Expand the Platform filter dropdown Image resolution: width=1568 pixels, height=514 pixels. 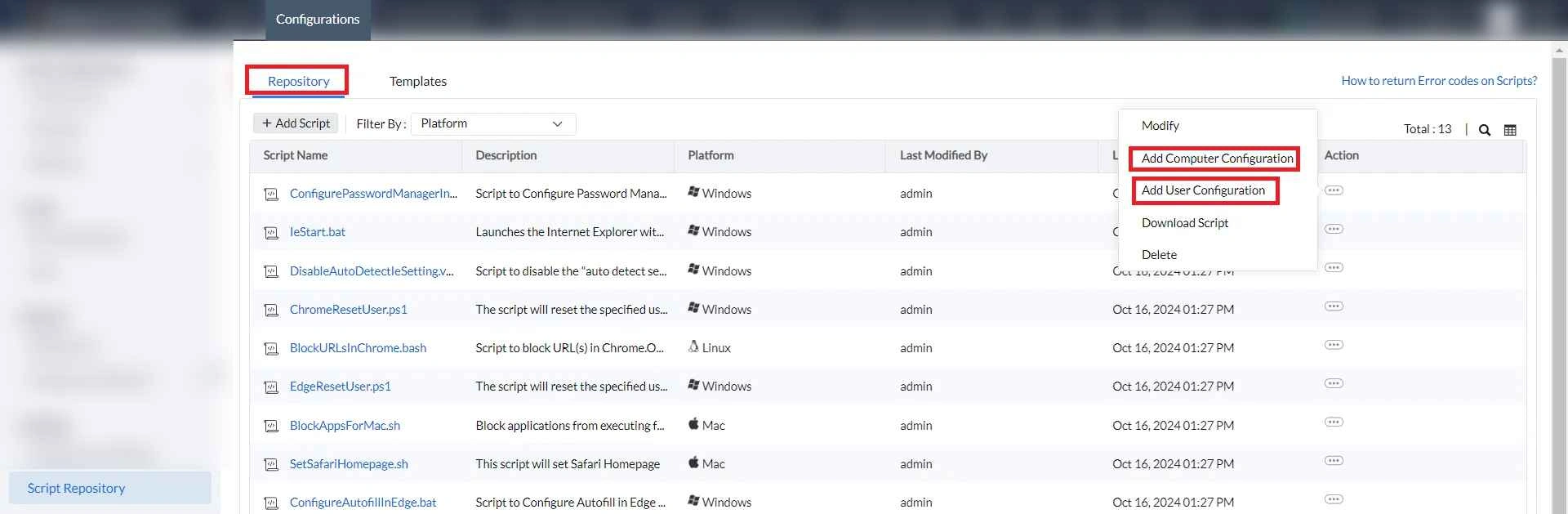(493, 123)
